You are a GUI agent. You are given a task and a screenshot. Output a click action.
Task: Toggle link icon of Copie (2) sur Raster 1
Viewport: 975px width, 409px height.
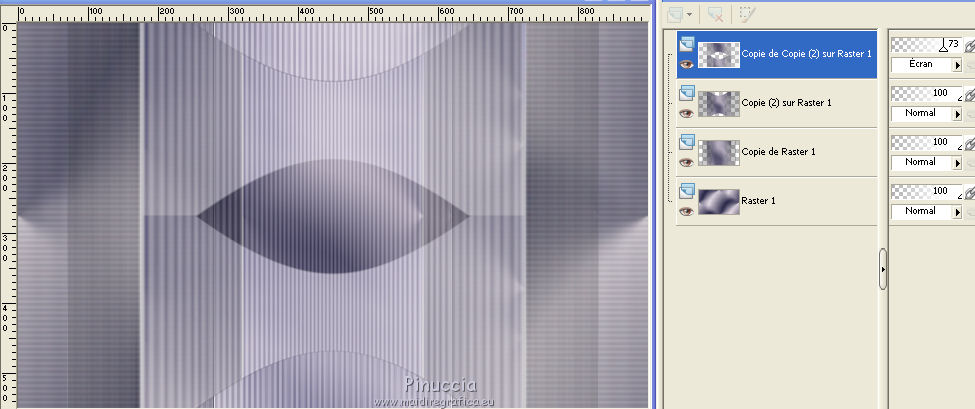point(969,94)
